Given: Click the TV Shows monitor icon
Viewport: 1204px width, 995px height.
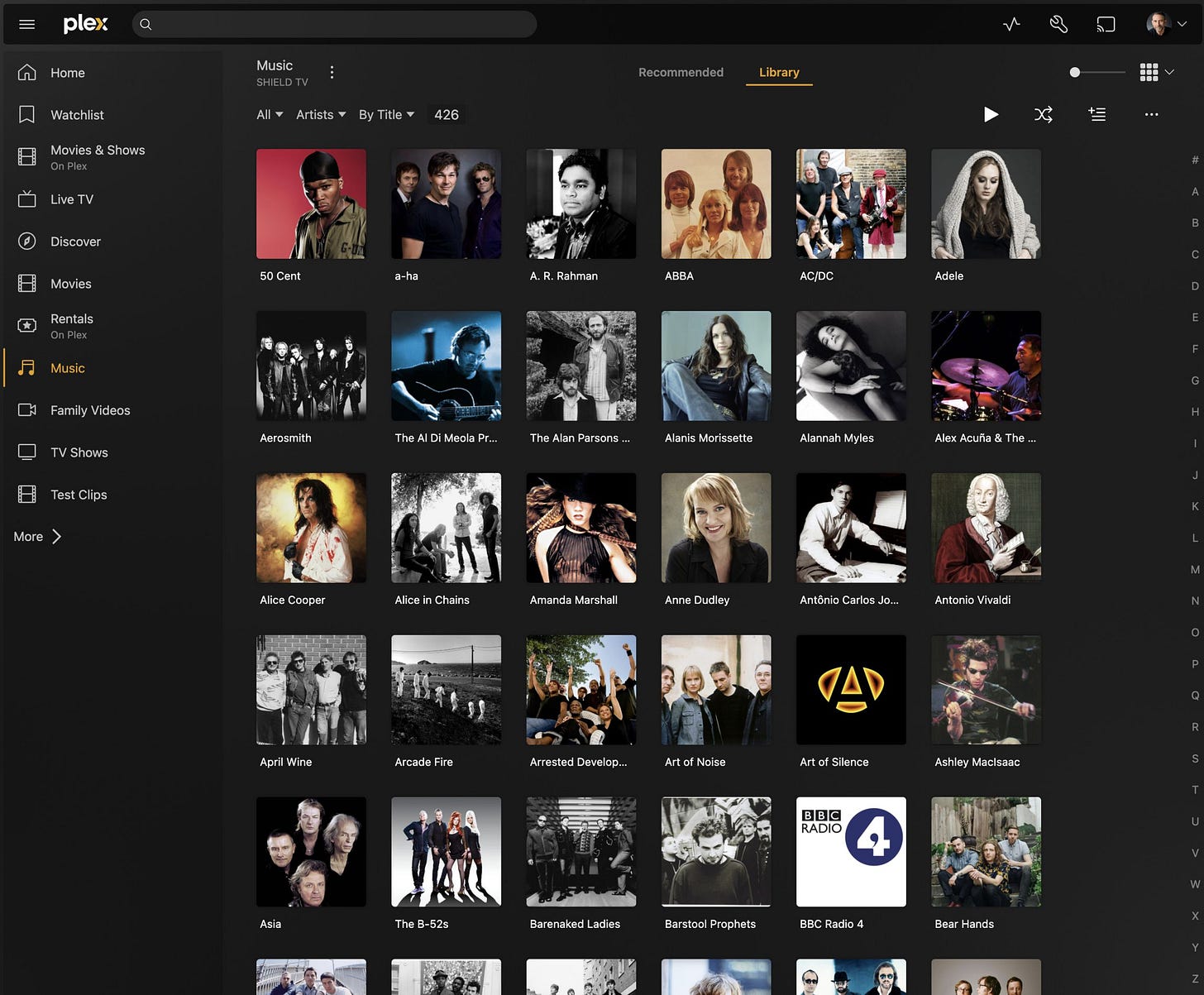Looking at the screenshot, I should pyautogui.click(x=27, y=452).
